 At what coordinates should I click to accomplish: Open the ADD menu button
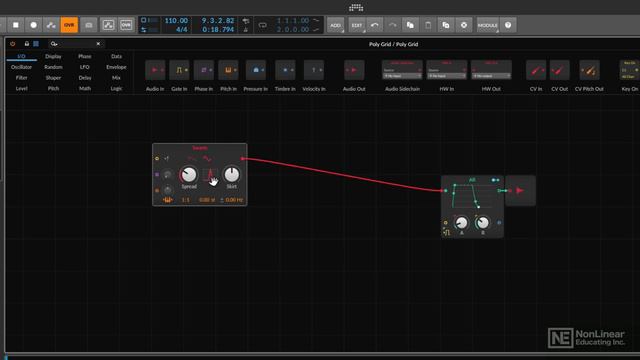point(336,25)
